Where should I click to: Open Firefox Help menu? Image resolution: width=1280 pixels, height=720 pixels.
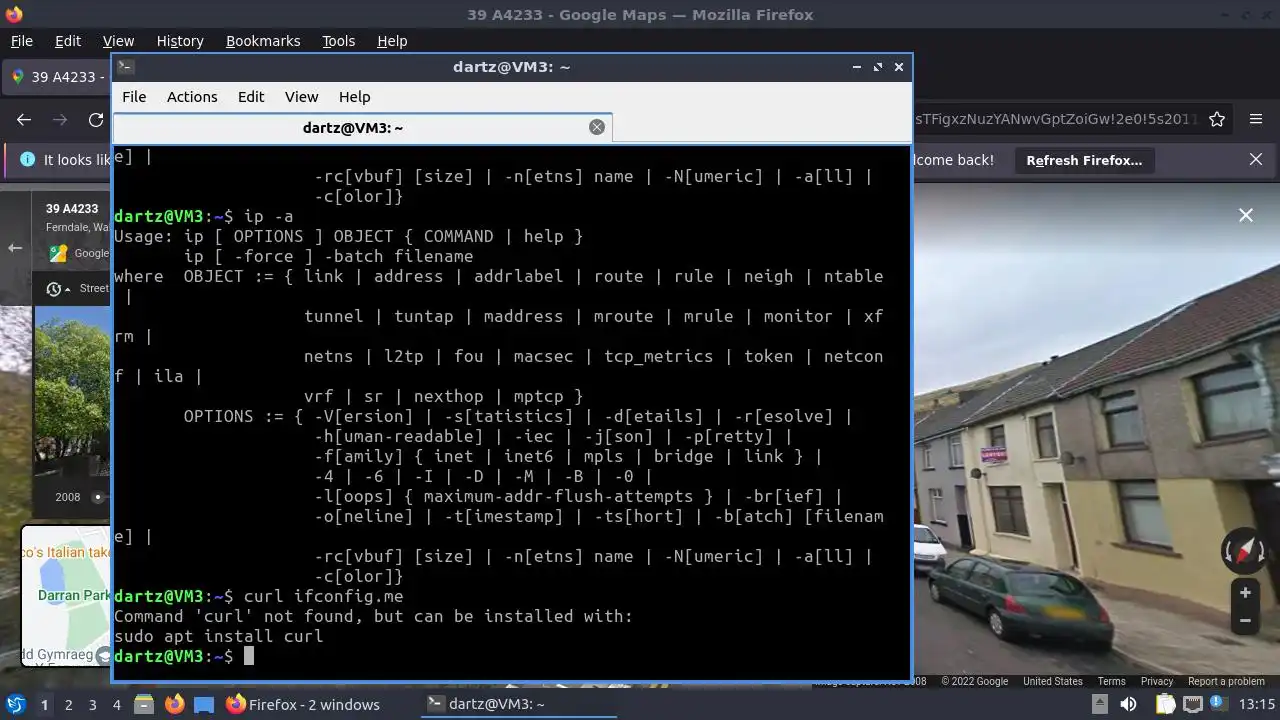(x=392, y=41)
